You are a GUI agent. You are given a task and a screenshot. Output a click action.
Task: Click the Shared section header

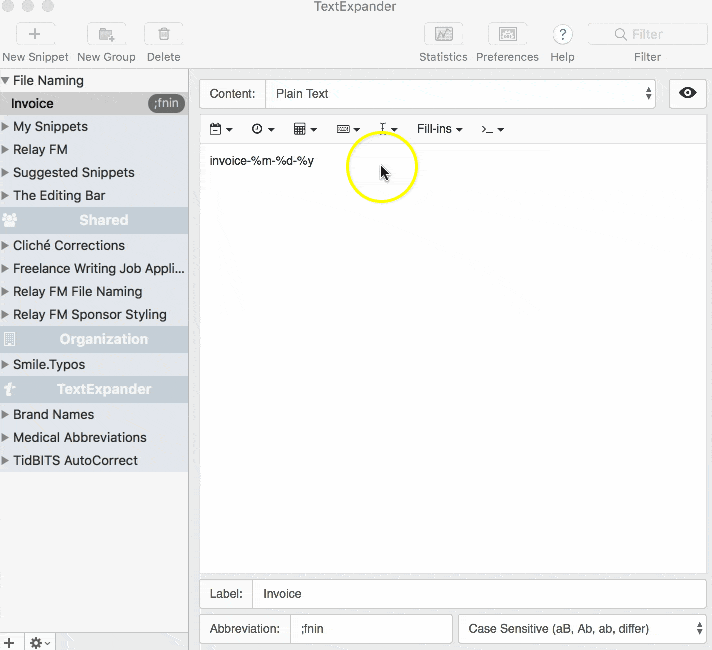click(x=94, y=220)
